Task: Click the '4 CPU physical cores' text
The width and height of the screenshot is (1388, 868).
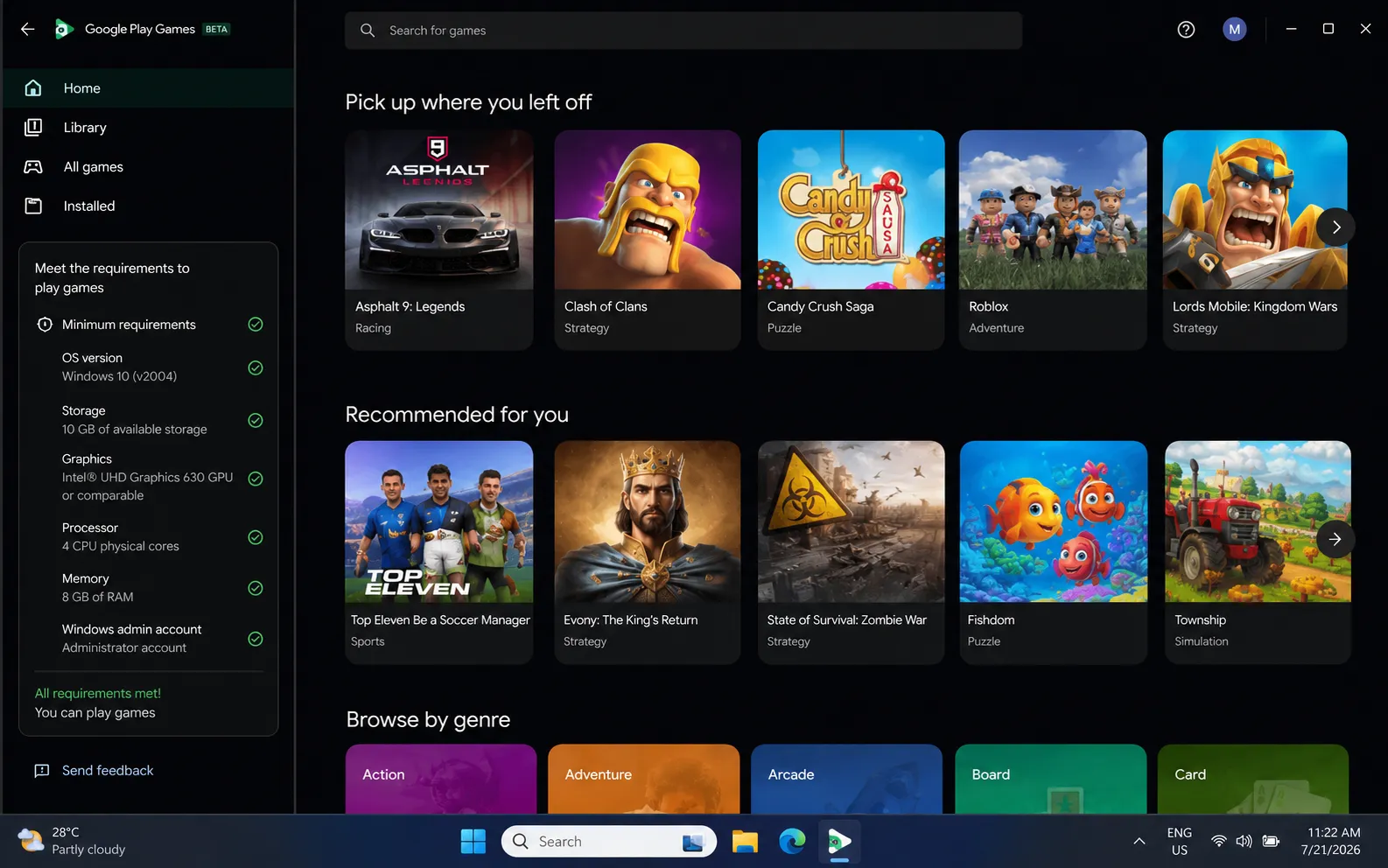Action: 121,546
